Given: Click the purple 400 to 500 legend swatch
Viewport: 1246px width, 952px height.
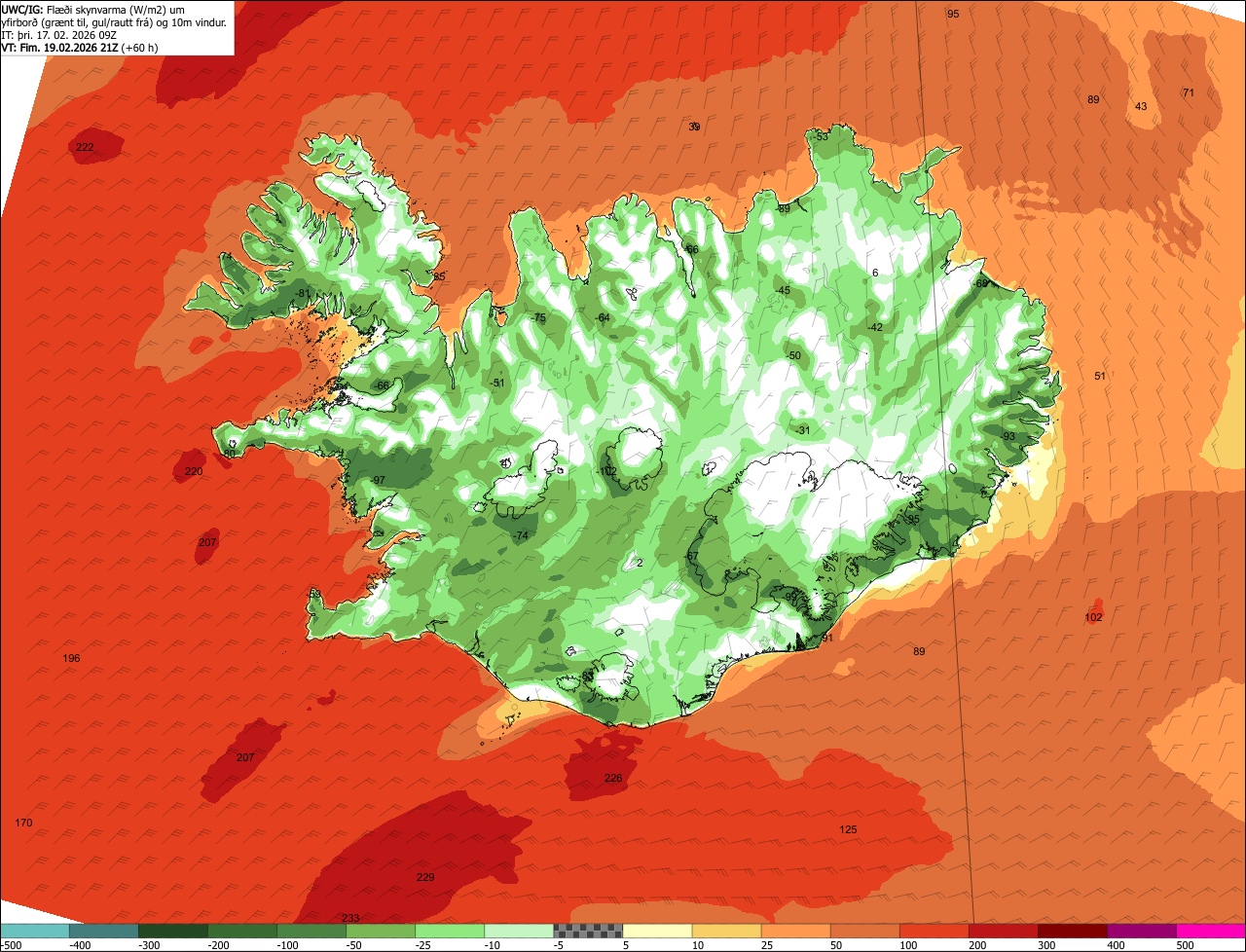Looking at the screenshot, I should coord(1141,931).
